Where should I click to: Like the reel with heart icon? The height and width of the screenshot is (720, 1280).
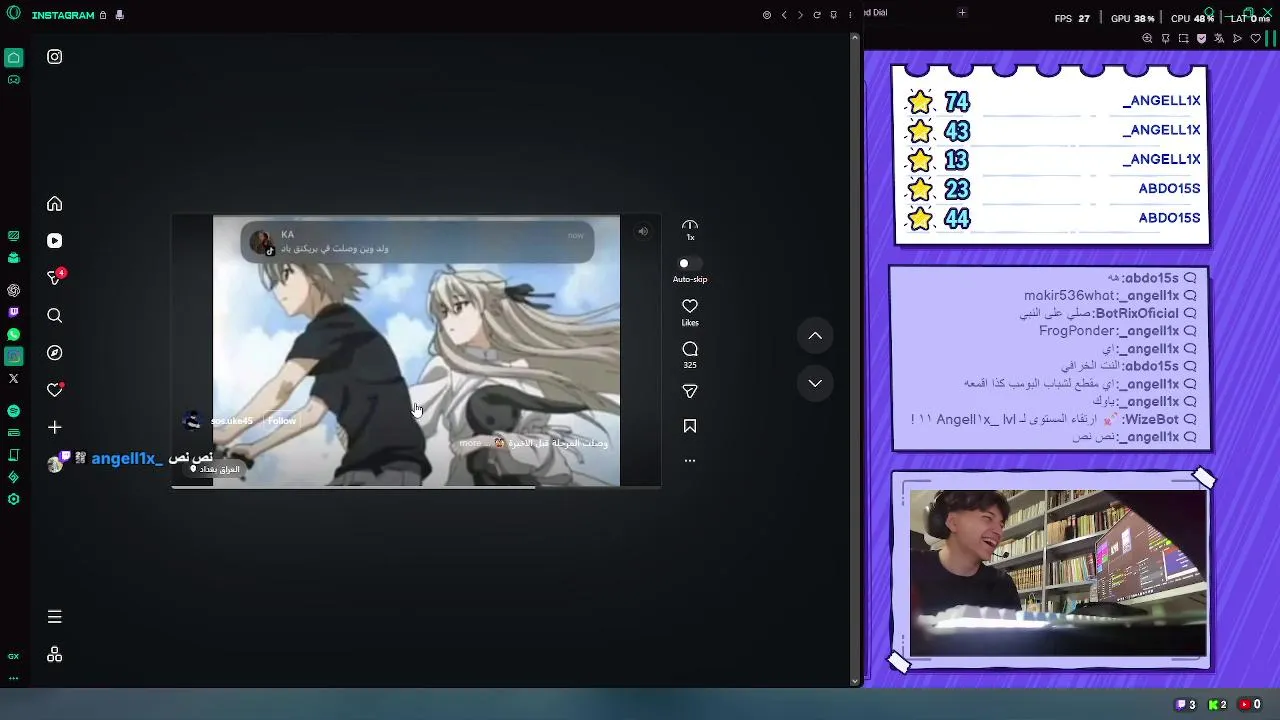[690, 306]
